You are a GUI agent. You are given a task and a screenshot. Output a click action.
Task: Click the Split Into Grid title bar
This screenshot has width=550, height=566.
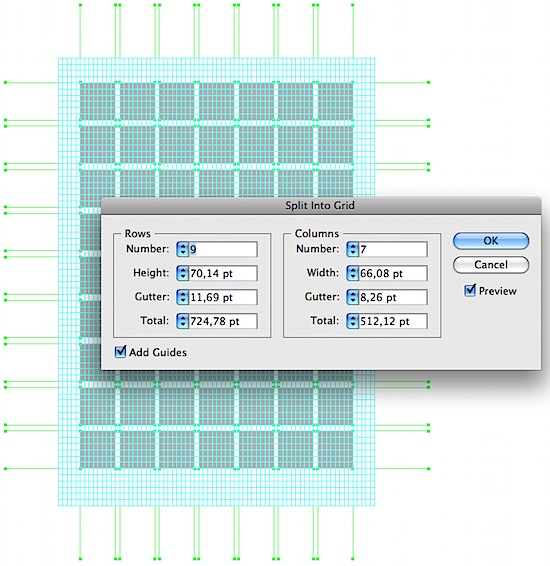point(321,205)
